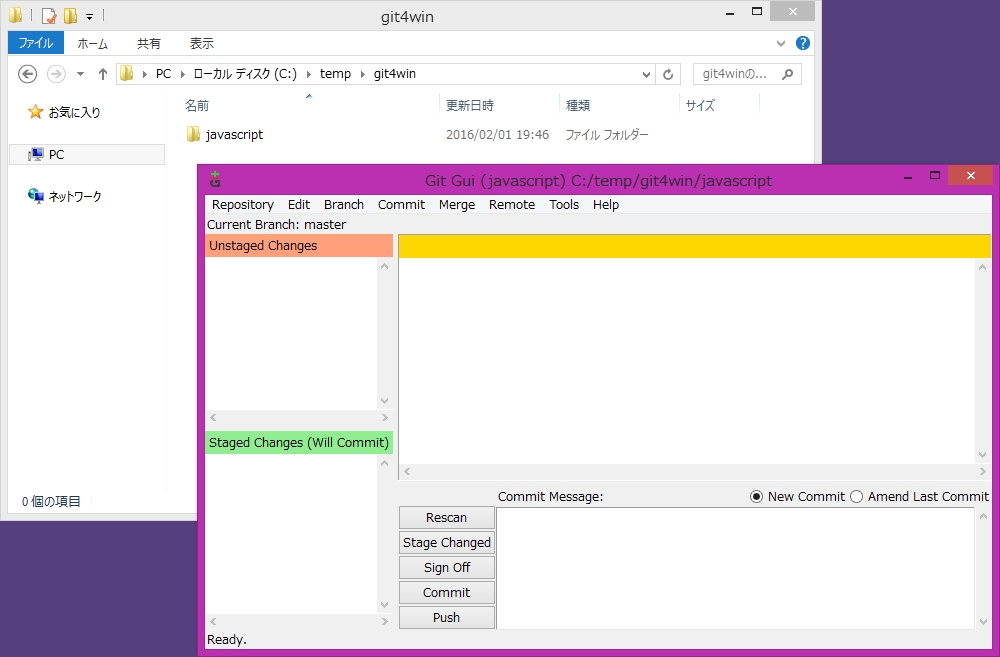Click the Staged Changes (Will Commit) header

pyautogui.click(x=298, y=442)
